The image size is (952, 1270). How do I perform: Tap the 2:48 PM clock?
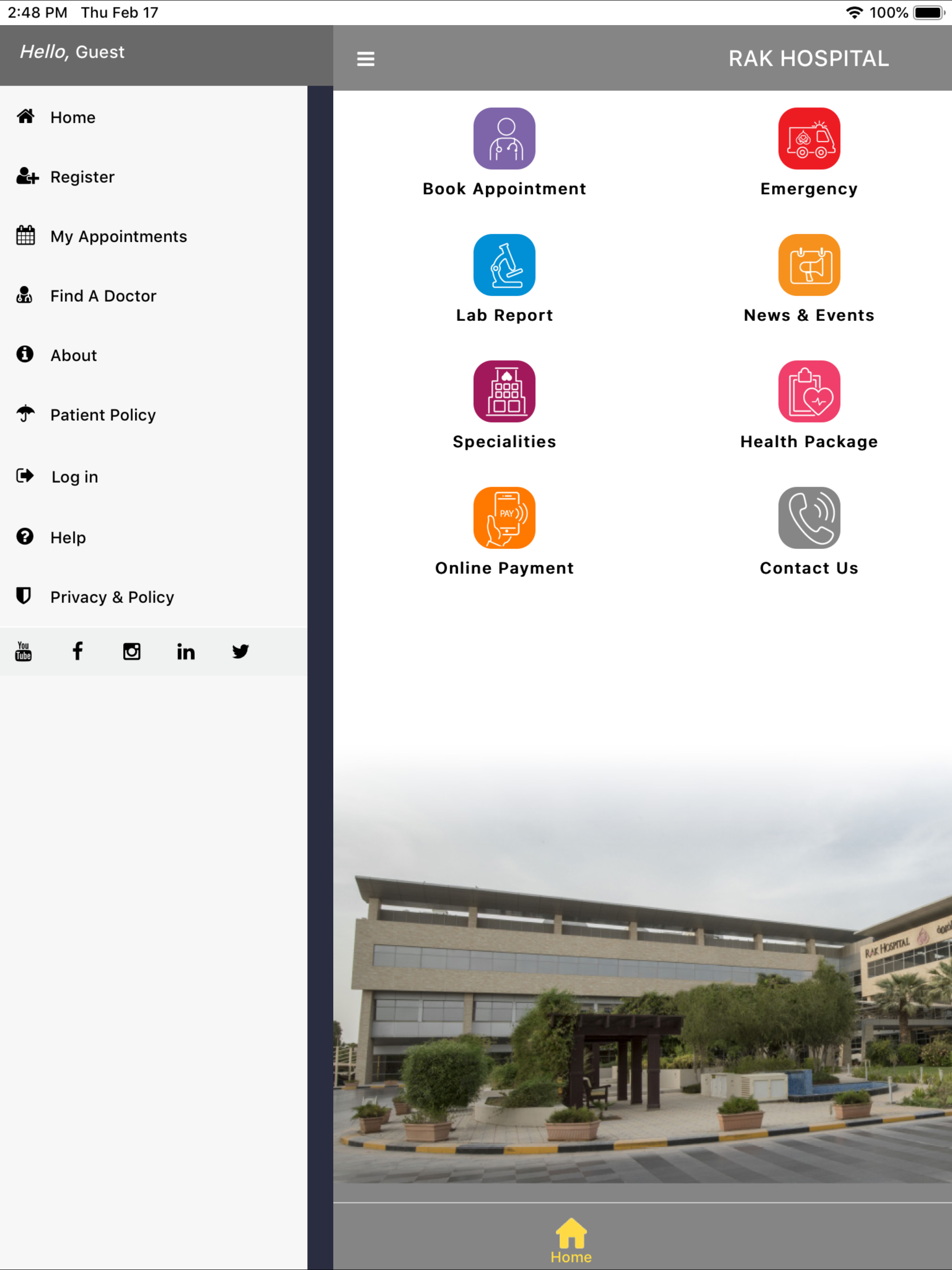[37, 13]
